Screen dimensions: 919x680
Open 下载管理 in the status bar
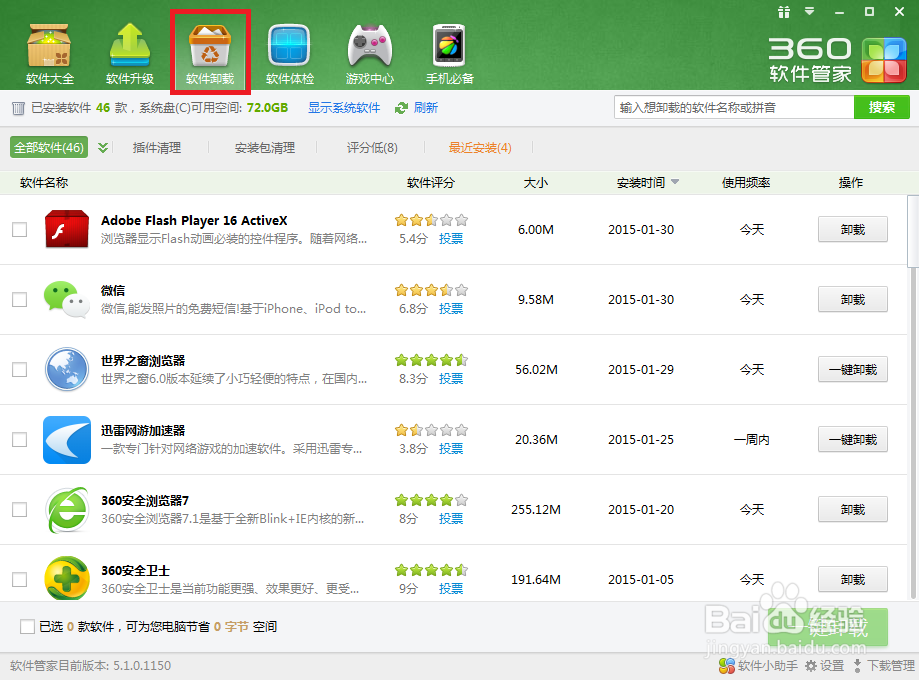click(883, 666)
